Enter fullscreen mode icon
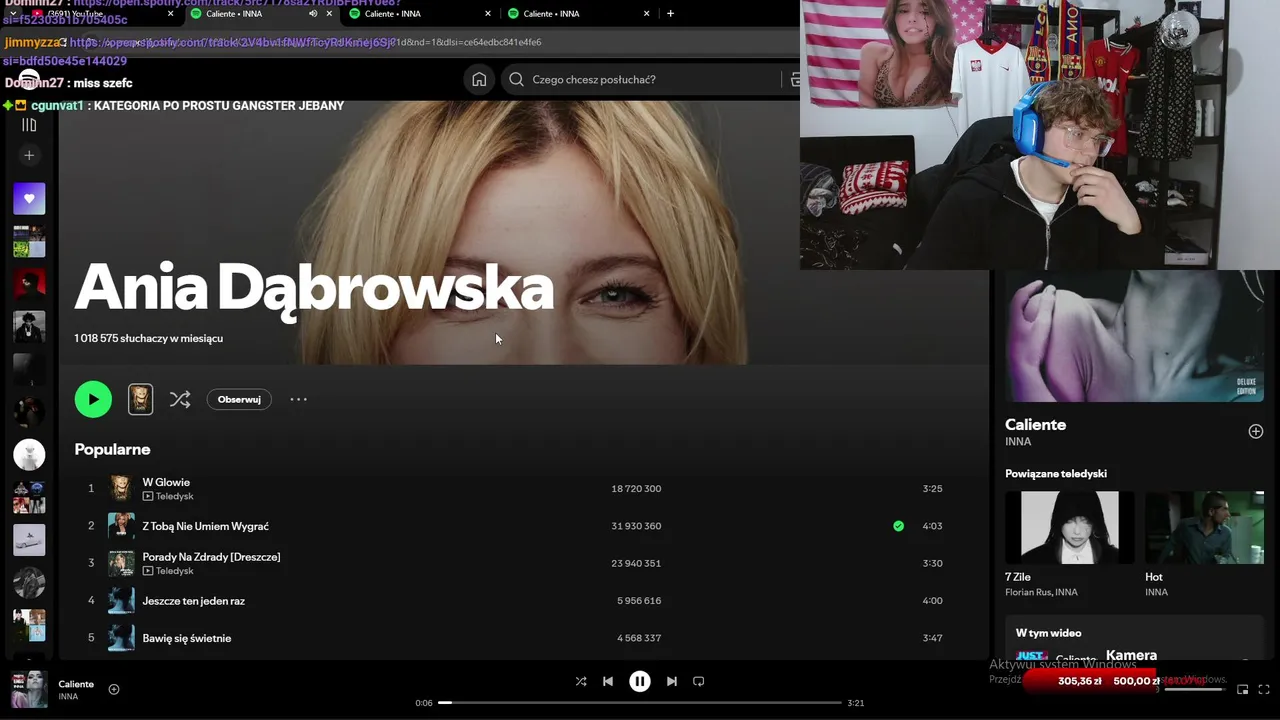The height and width of the screenshot is (720, 1280). point(1265,689)
